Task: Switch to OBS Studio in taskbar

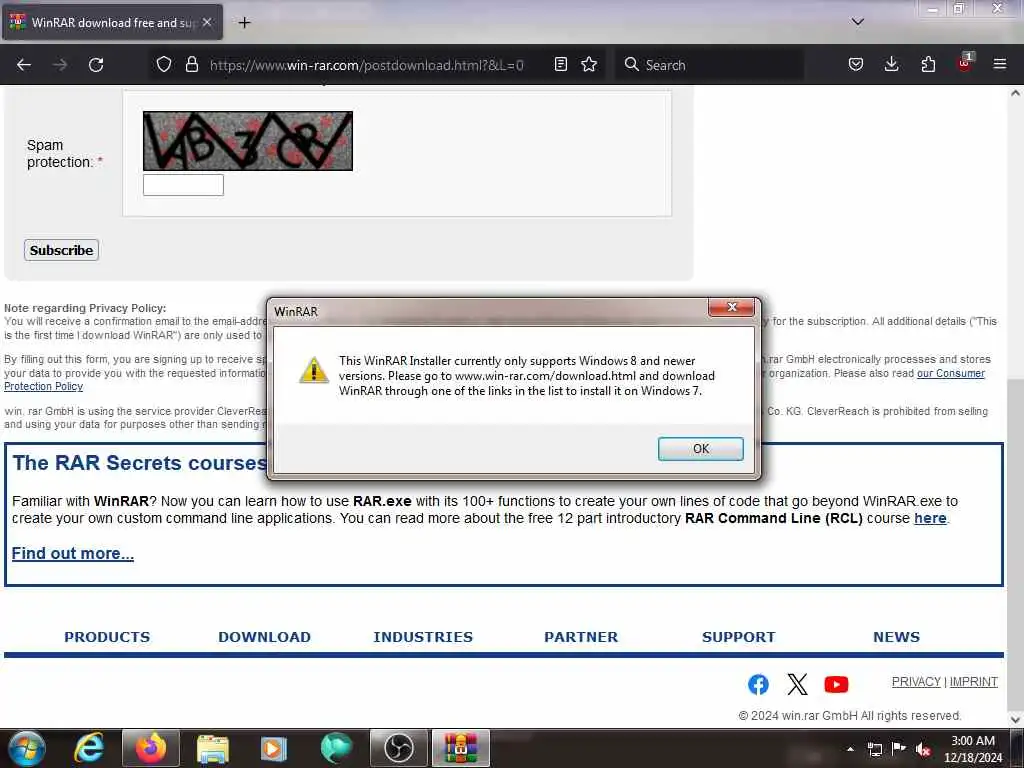Action: pos(398,748)
